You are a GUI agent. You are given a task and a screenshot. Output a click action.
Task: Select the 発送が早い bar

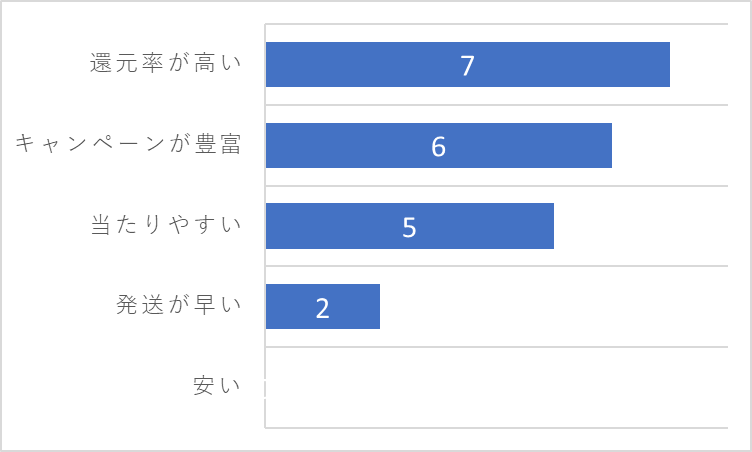click(x=323, y=307)
